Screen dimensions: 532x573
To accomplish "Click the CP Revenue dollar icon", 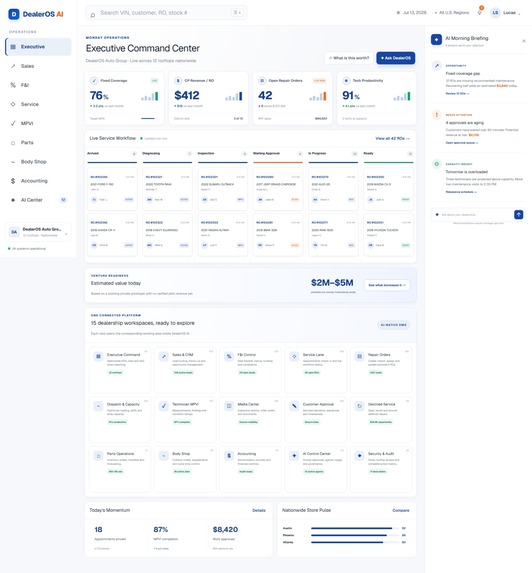I will (x=178, y=80).
